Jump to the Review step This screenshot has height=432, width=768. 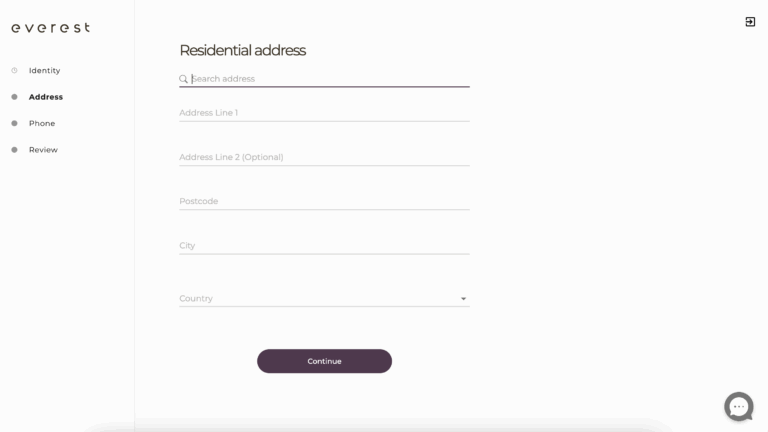point(43,150)
